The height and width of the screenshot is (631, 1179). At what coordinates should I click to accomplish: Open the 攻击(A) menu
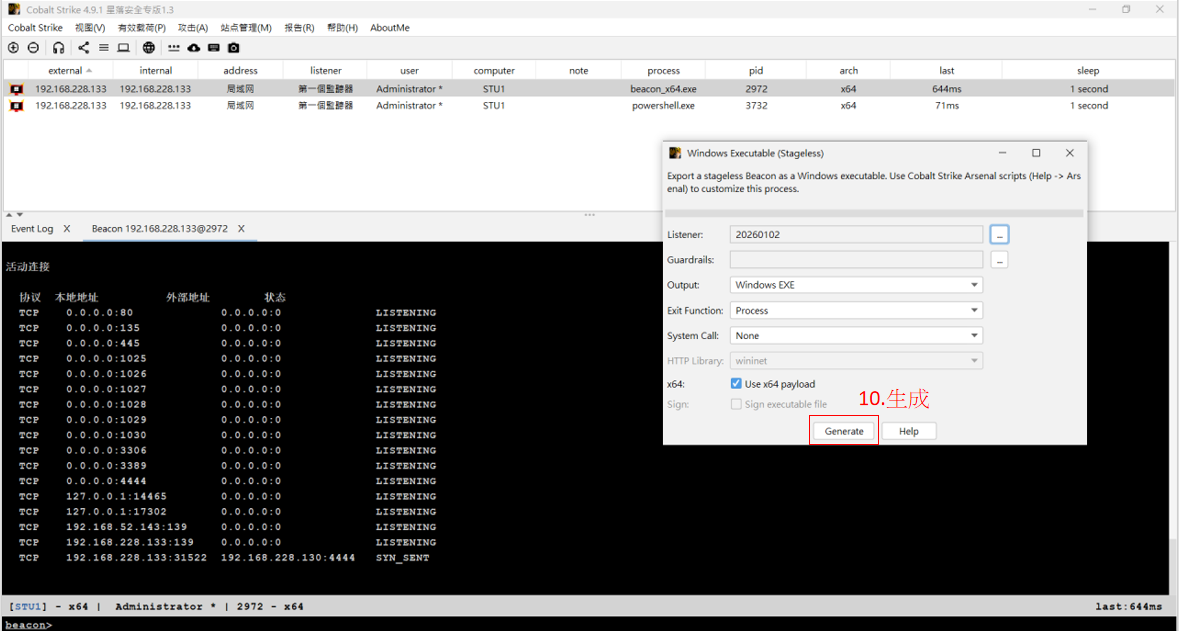pos(192,28)
